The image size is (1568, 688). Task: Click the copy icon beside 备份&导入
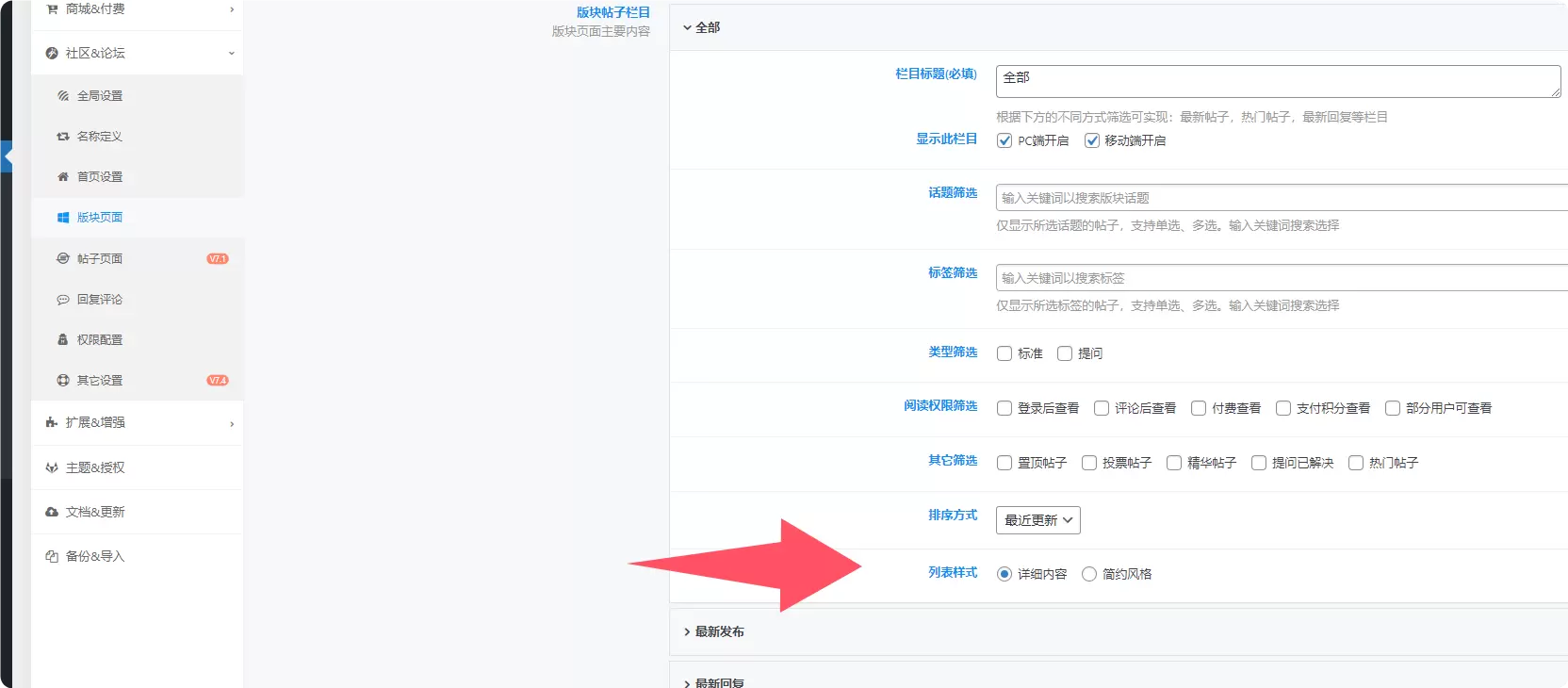click(52, 556)
